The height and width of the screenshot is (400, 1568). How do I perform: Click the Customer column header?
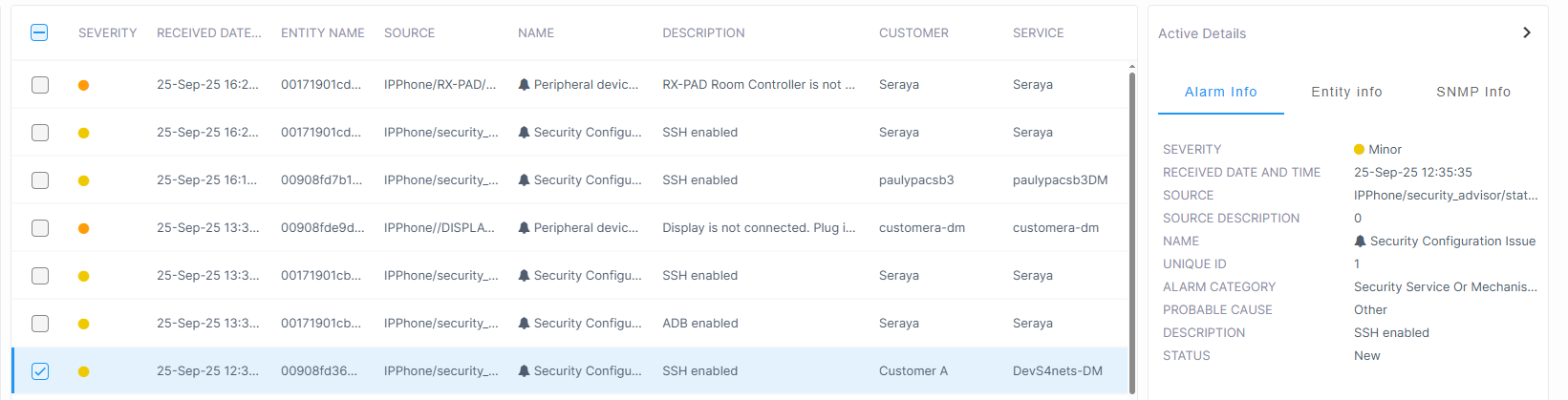tap(913, 32)
